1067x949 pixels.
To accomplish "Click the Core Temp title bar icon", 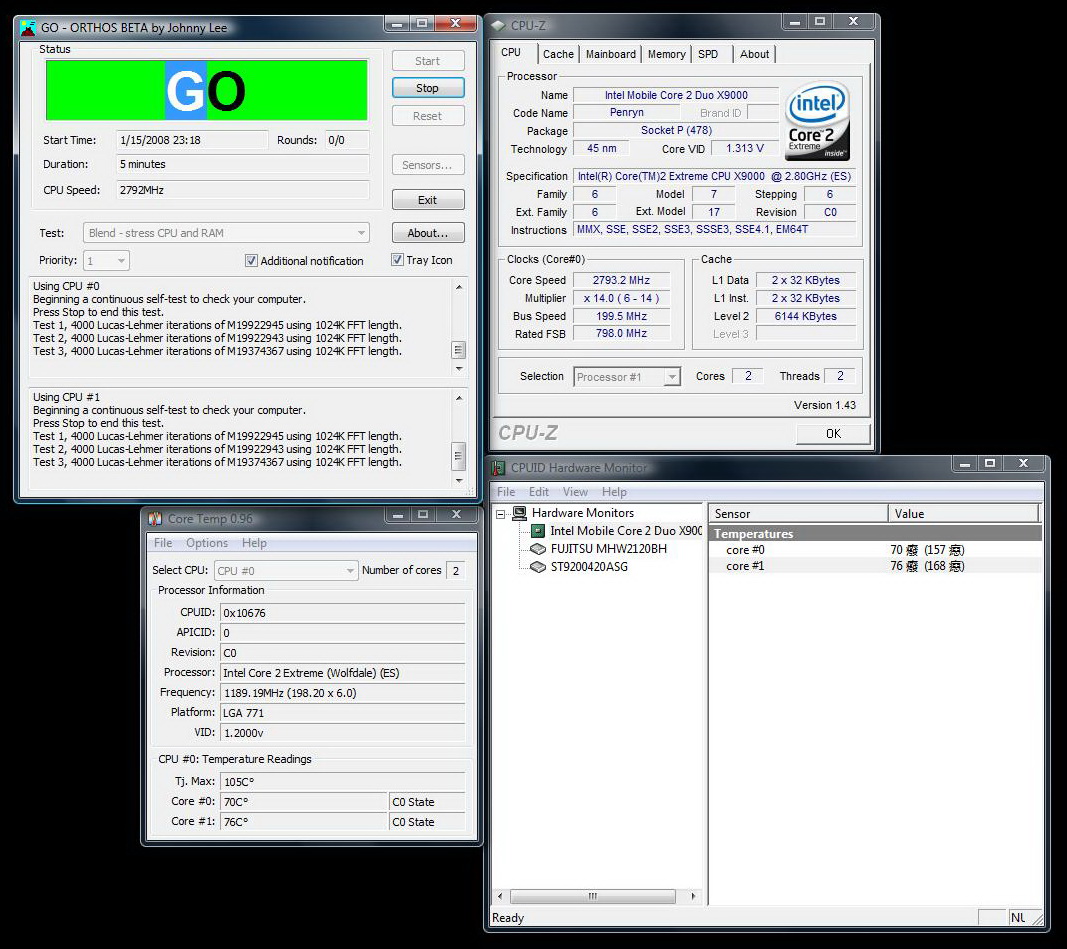I will (x=155, y=518).
